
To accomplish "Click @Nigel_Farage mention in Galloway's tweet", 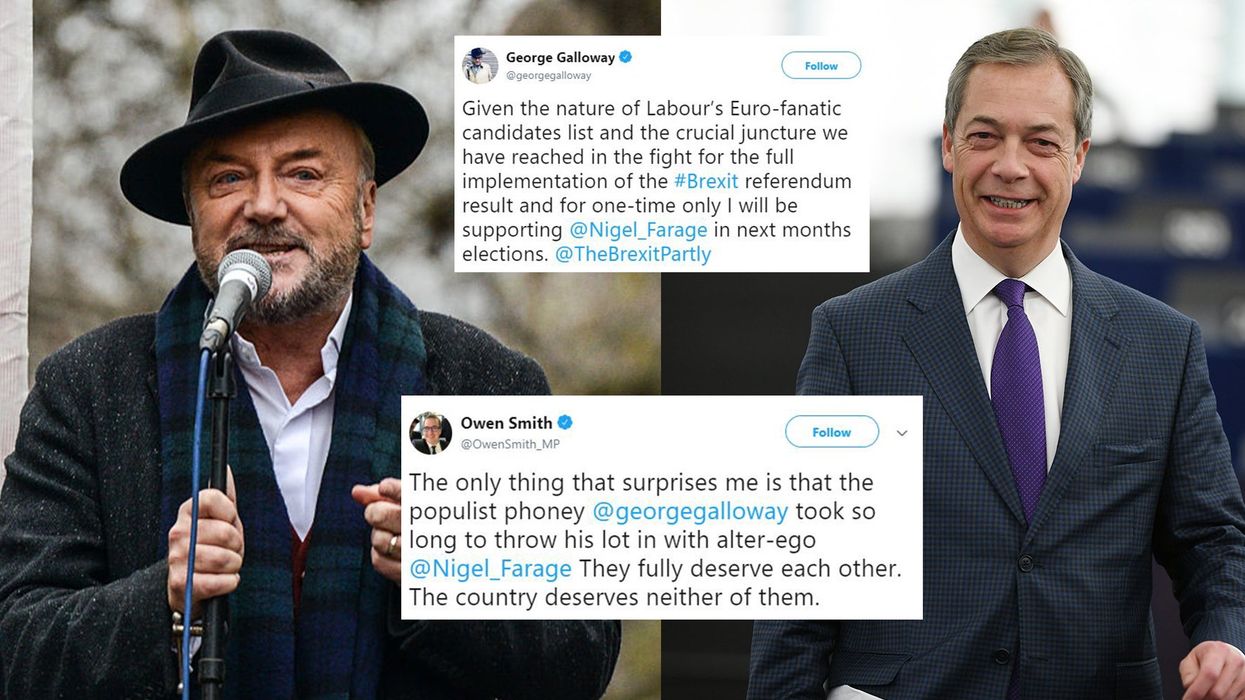I will [x=640, y=230].
